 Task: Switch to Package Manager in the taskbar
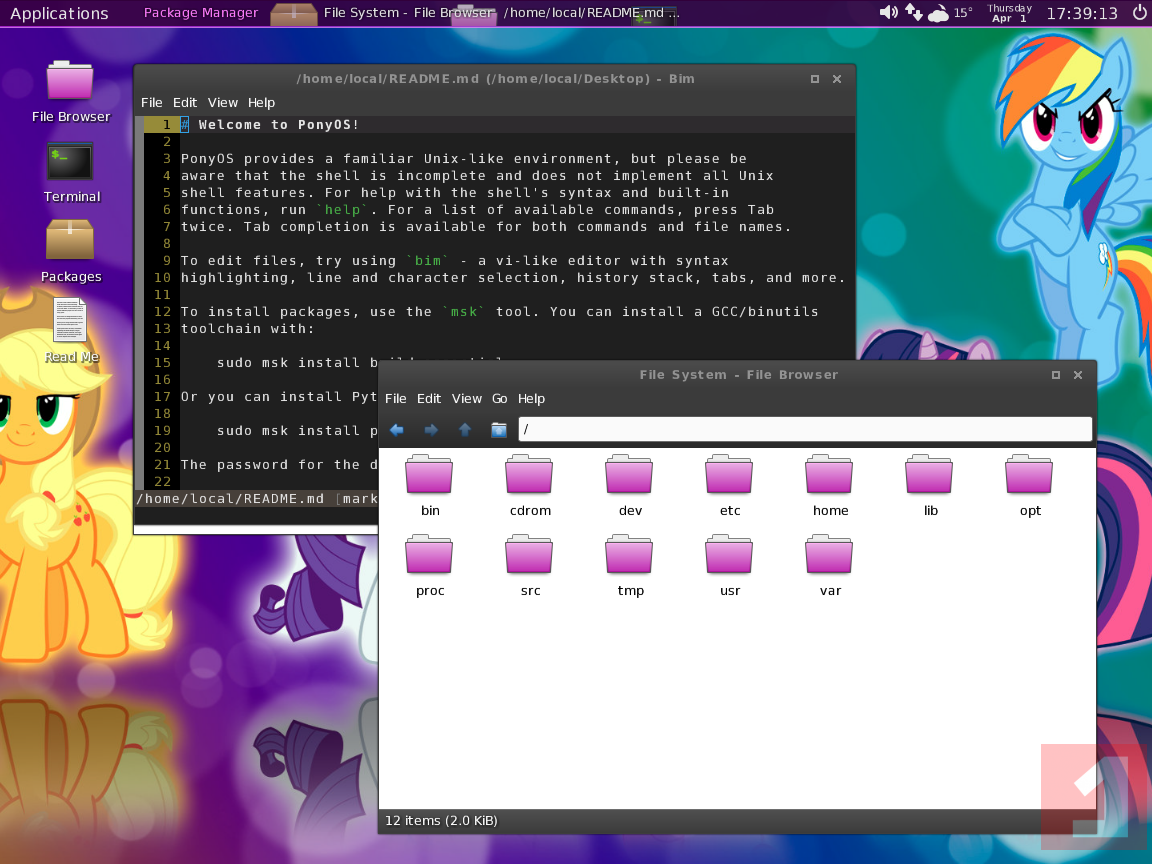pos(201,13)
